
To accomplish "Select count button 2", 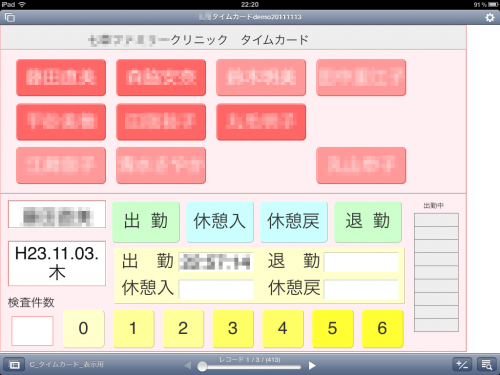I will (x=183, y=328).
